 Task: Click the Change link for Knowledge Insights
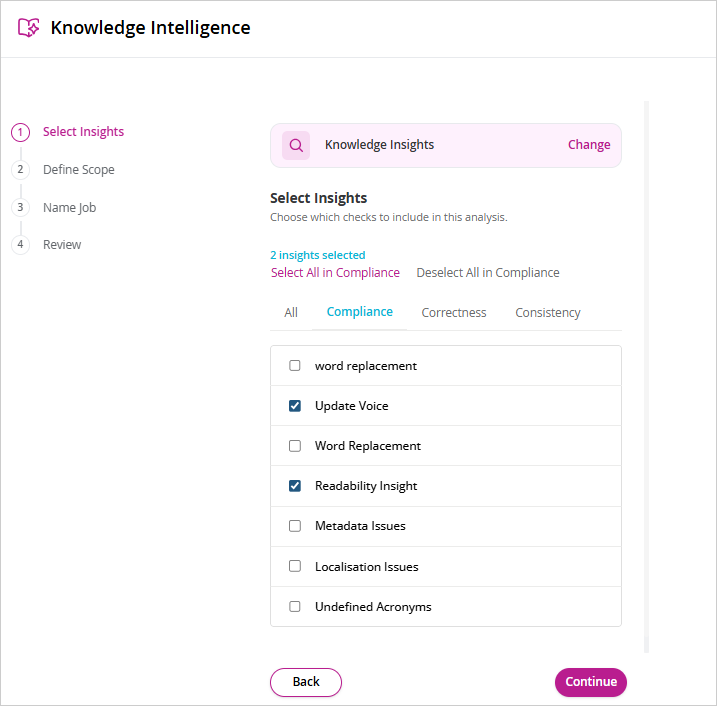[x=589, y=144]
